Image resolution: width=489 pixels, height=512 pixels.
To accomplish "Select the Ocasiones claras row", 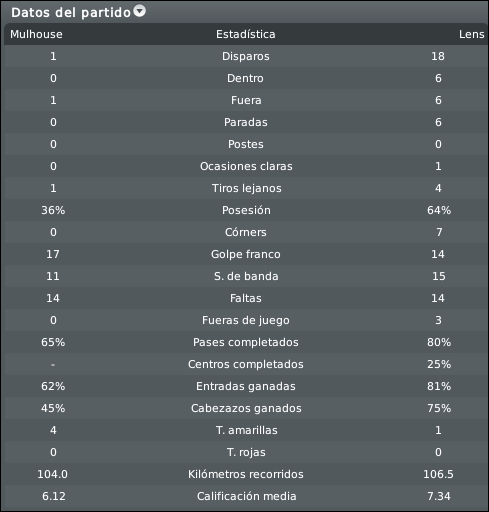I will click(246, 166).
